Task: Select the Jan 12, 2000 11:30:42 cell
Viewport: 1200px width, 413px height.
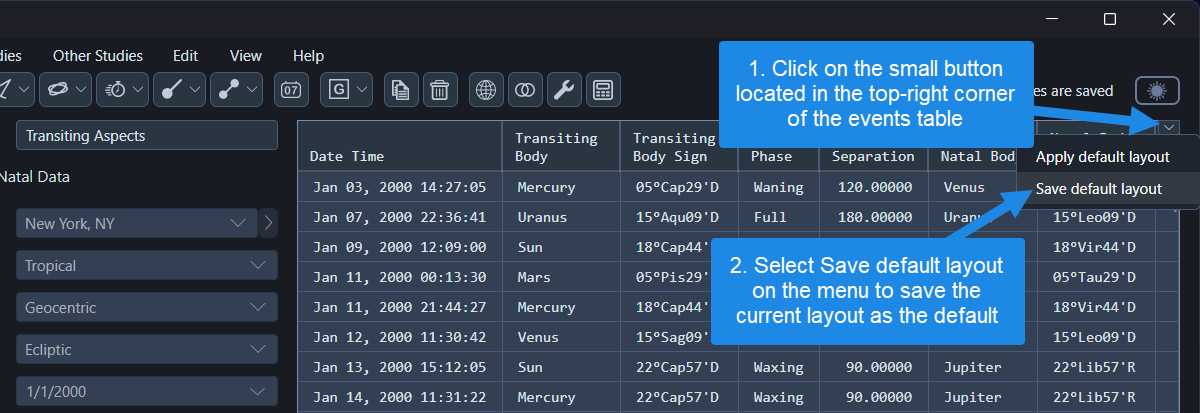Action: coord(400,337)
